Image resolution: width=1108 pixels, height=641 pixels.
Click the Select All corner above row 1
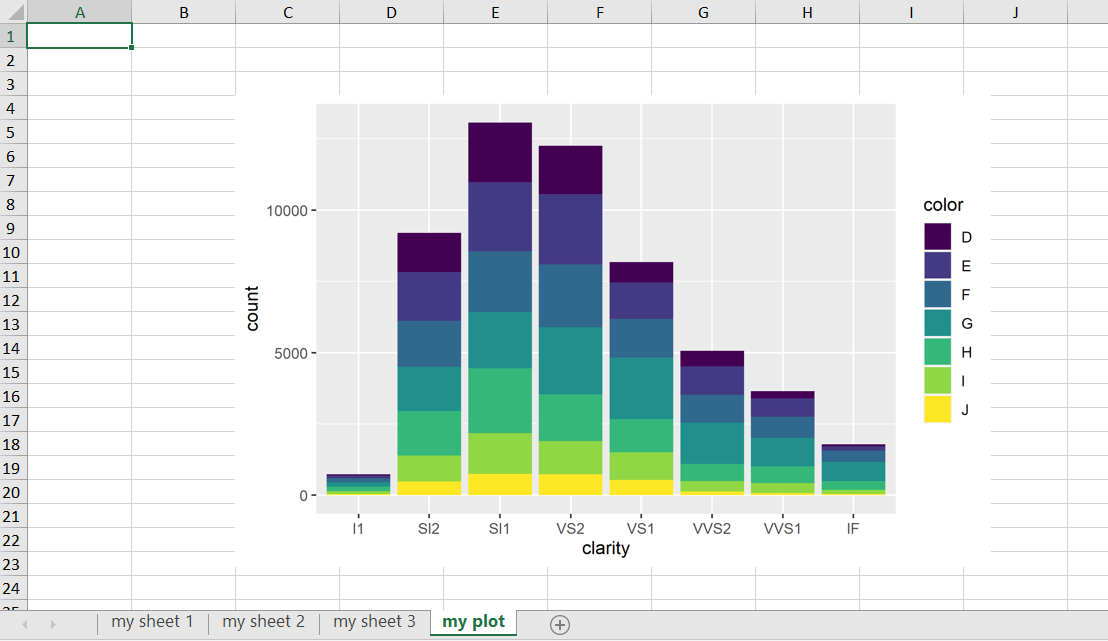(14, 10)
